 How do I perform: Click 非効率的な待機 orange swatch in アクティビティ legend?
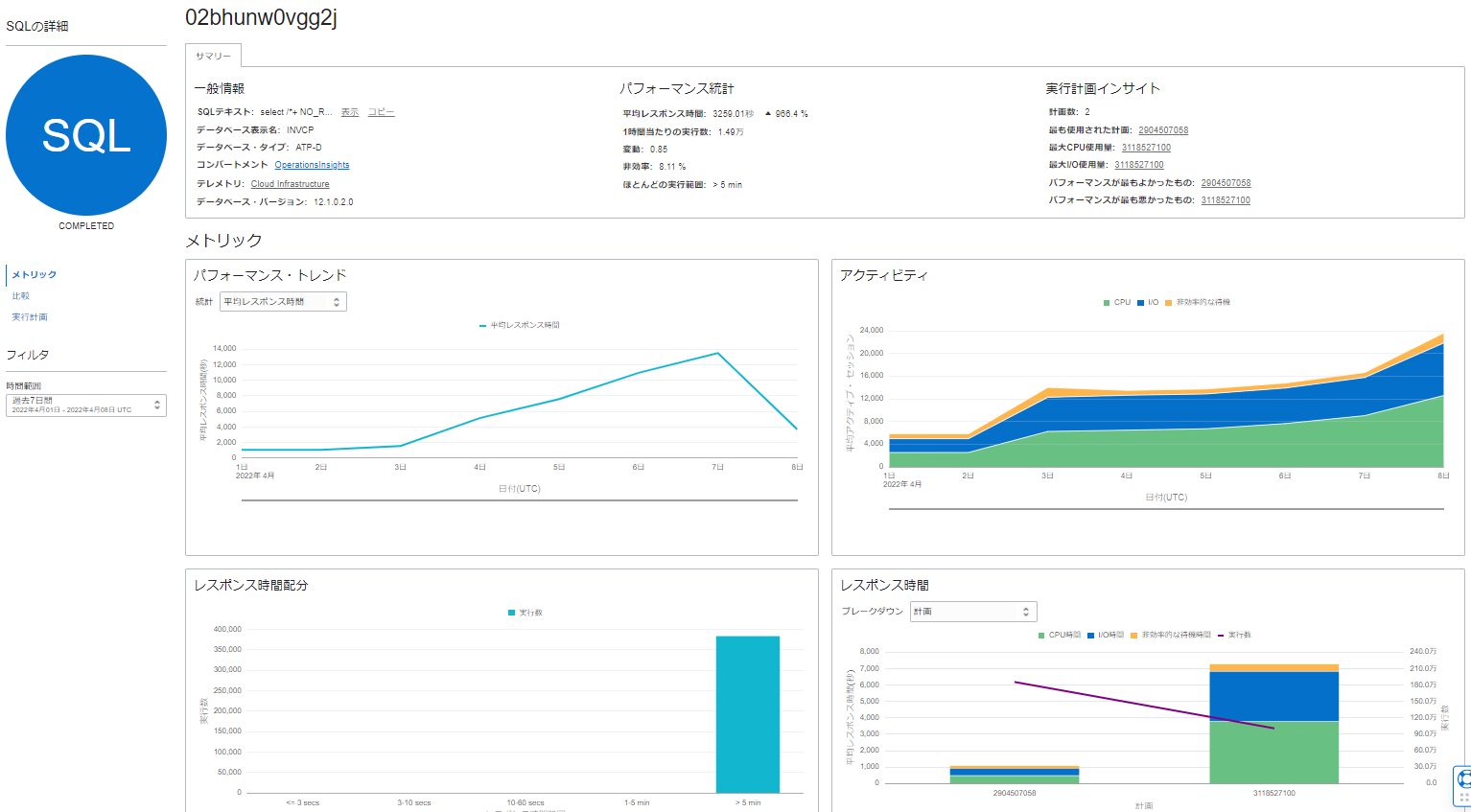tap(1169, 303)
